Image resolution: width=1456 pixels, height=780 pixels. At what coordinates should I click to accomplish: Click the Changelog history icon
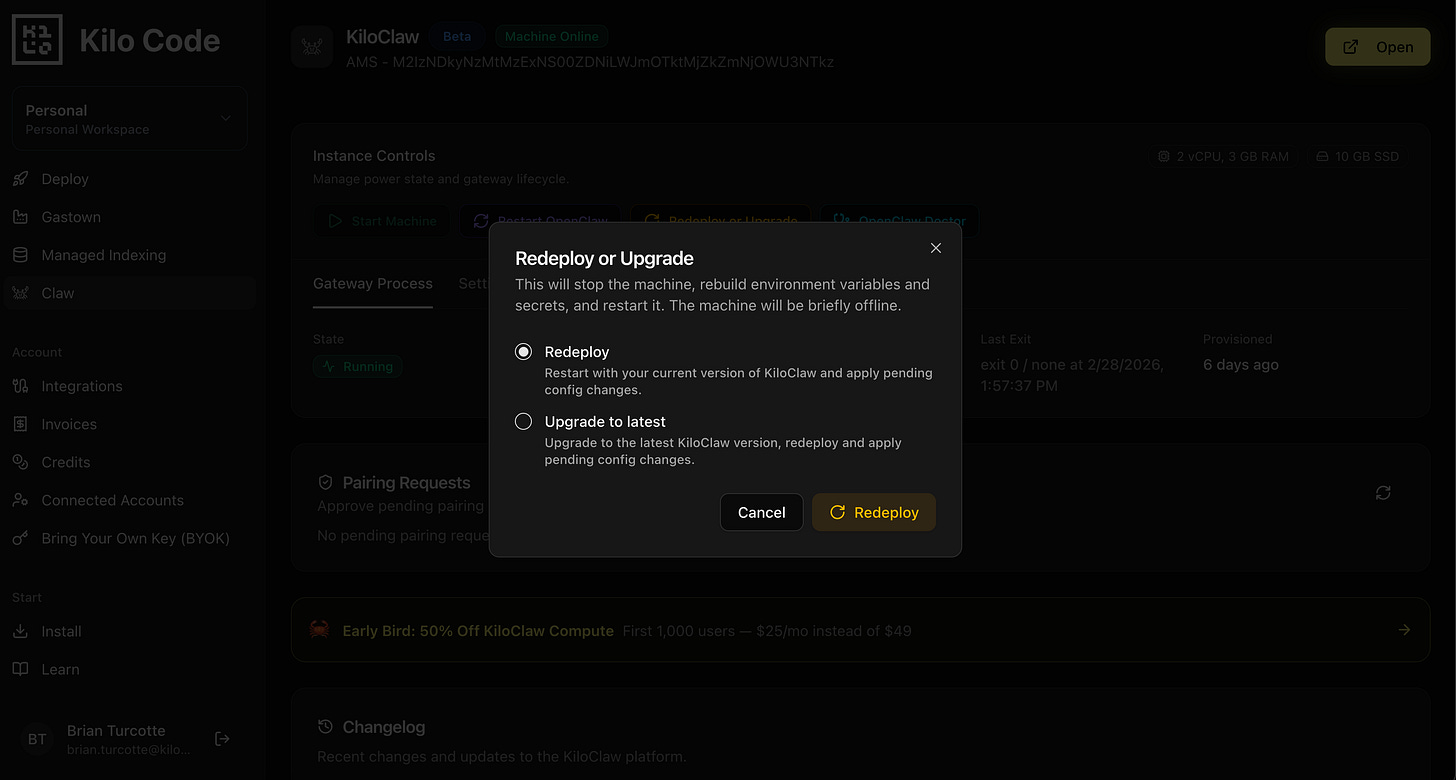pos(325,727)
